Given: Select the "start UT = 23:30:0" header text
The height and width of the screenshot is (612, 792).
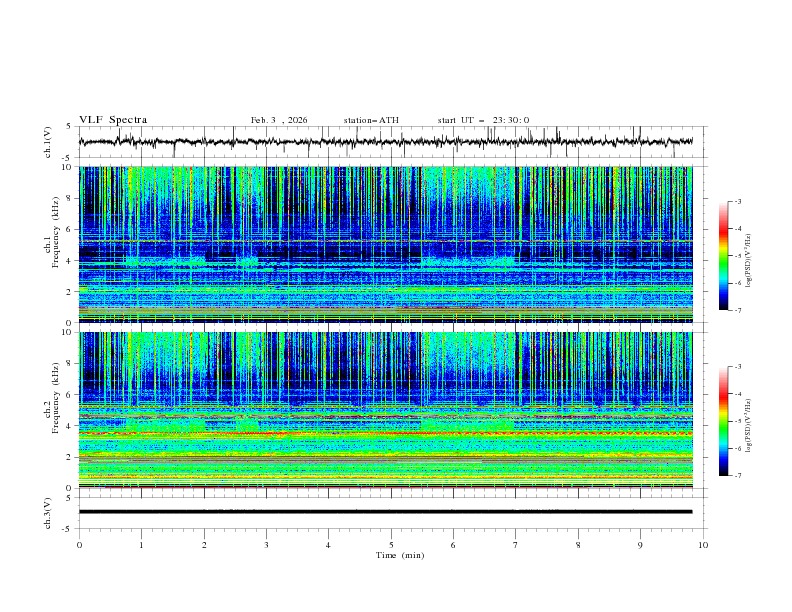Looking at the screenshot, I should coord(483,120).
